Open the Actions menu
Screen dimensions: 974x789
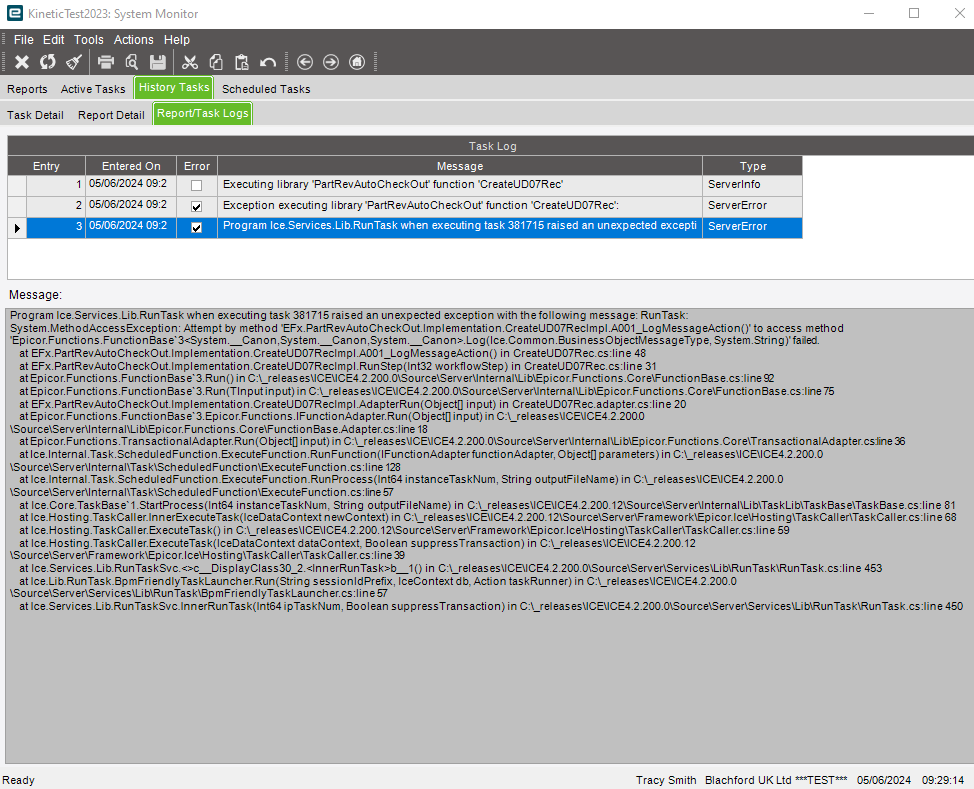(133, 40)
